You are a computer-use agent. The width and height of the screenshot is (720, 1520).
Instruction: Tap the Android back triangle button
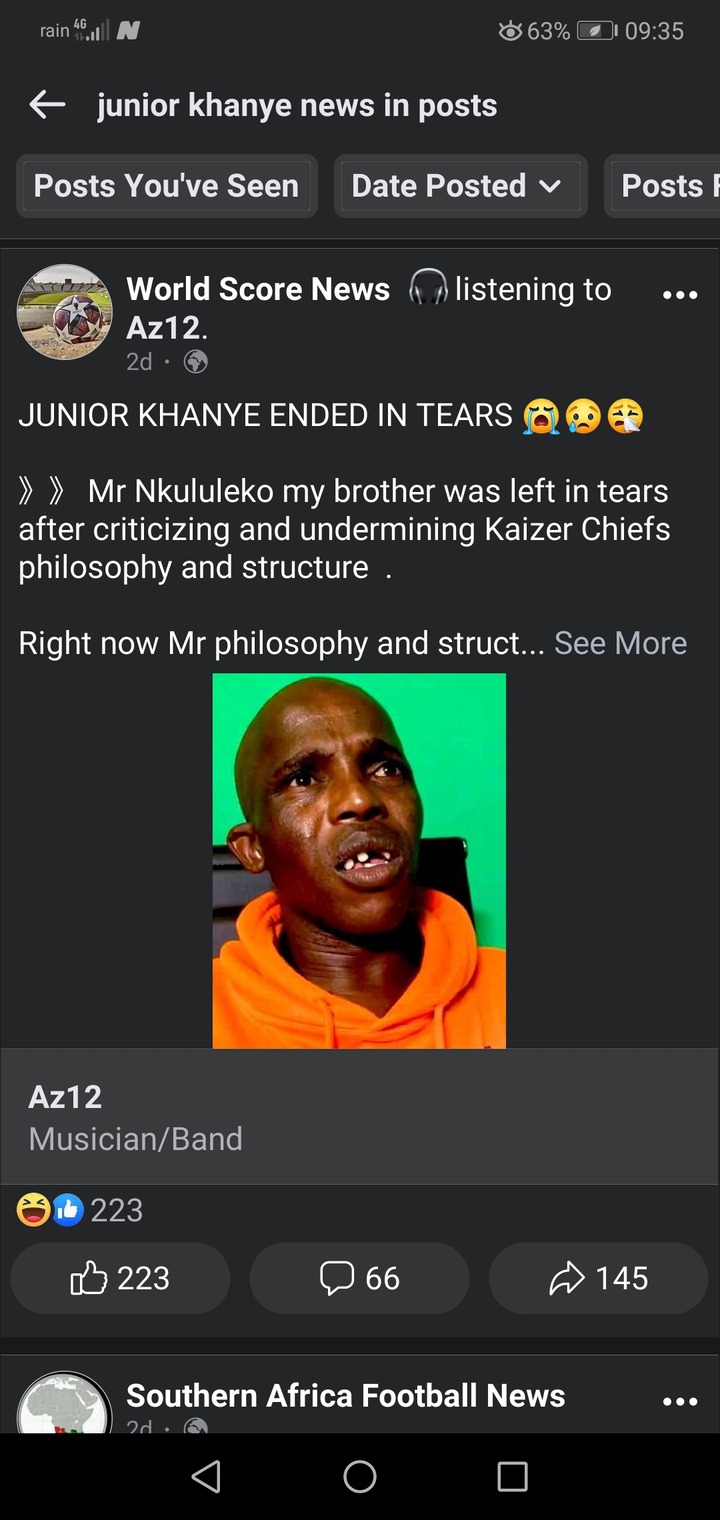[x=206, y=1476]
